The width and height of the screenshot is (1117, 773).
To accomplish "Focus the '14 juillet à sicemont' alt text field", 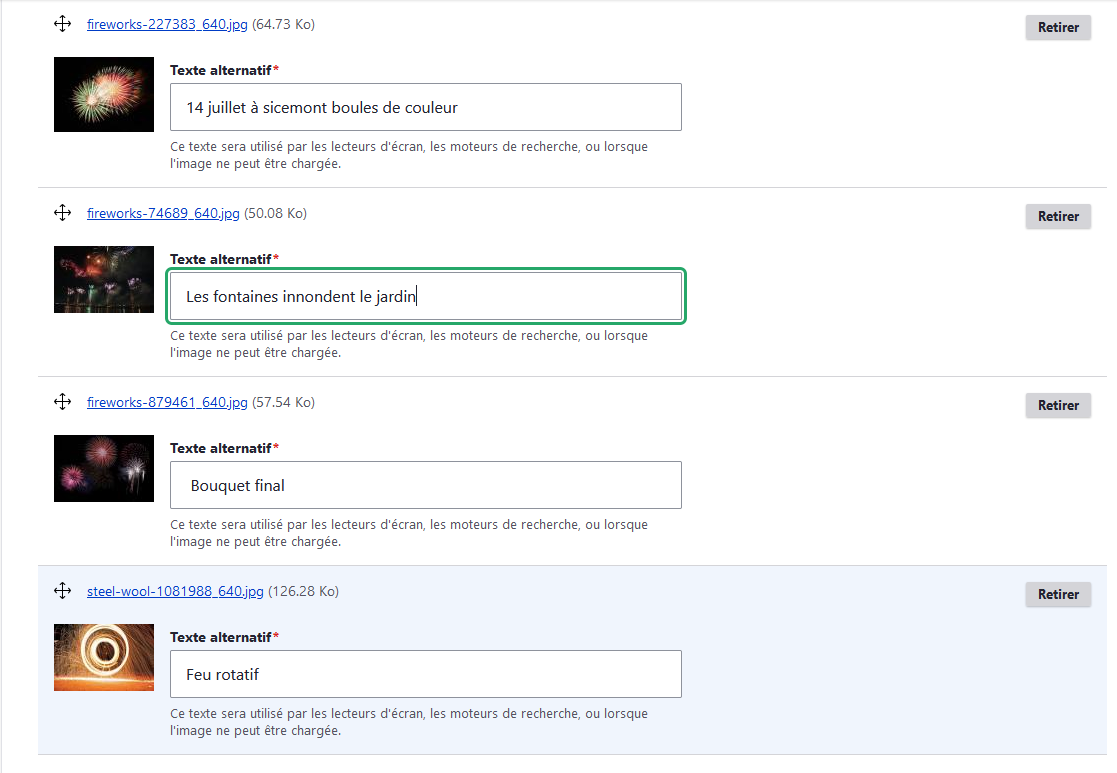I will [x=425, y=107].
